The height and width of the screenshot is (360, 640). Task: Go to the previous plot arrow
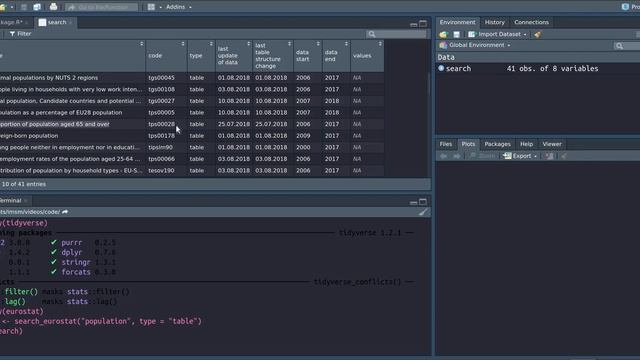click(444, 156)
